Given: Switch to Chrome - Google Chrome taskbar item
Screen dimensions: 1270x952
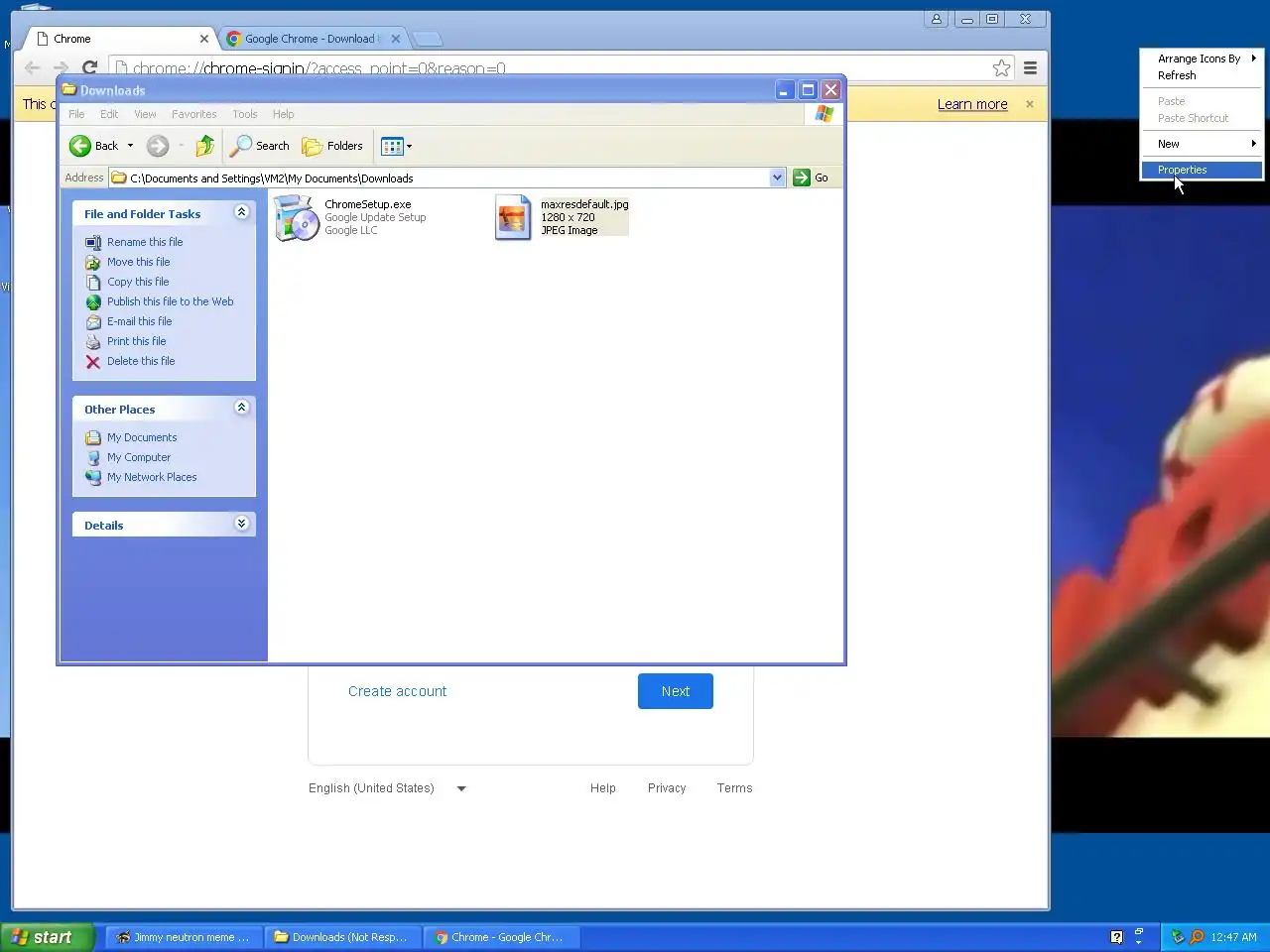Looking at the screenshot, I should pyautogui.click(x=502, y=937).
